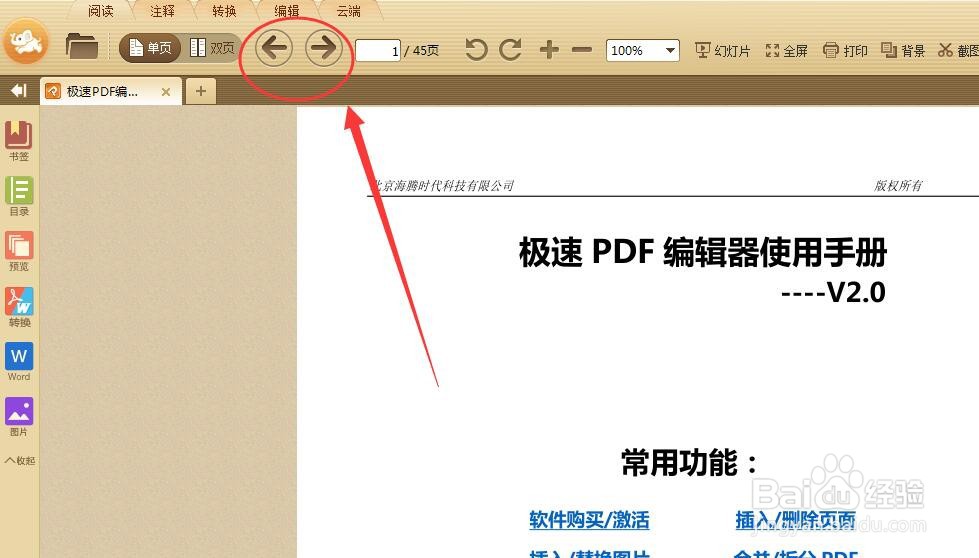Print the document (打印)

[845, 51]
